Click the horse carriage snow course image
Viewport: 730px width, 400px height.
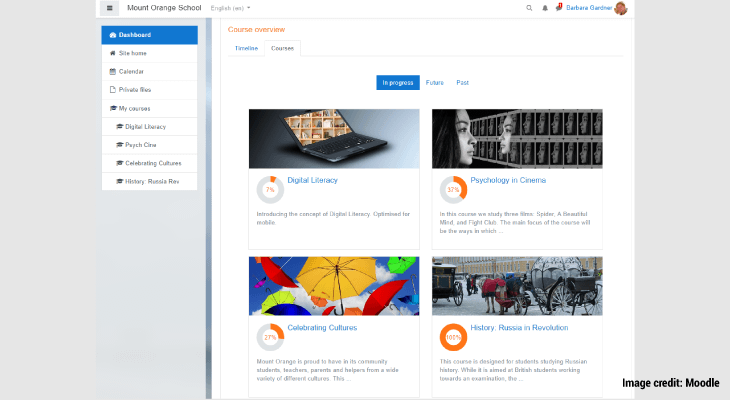(x=517, y=286)
